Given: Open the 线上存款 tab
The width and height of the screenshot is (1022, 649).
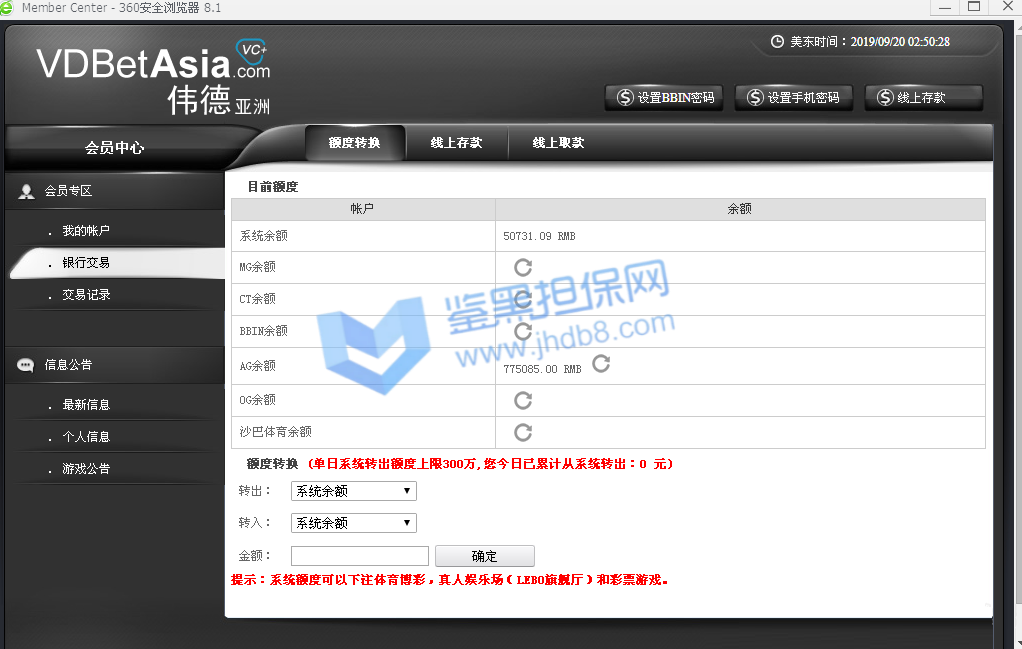Looking at the screenshot, I should coord(456,143).
